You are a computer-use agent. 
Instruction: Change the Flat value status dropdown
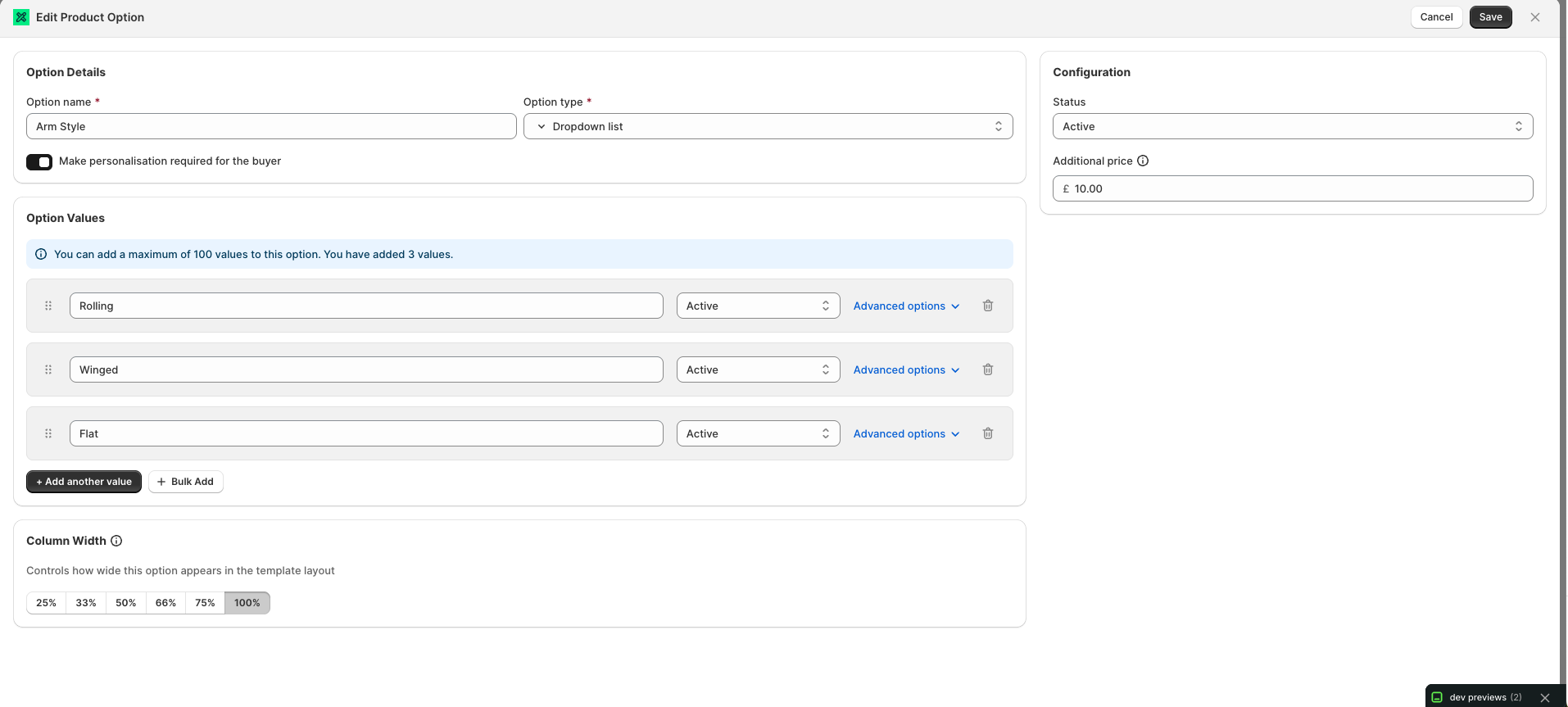coord(758,433)
